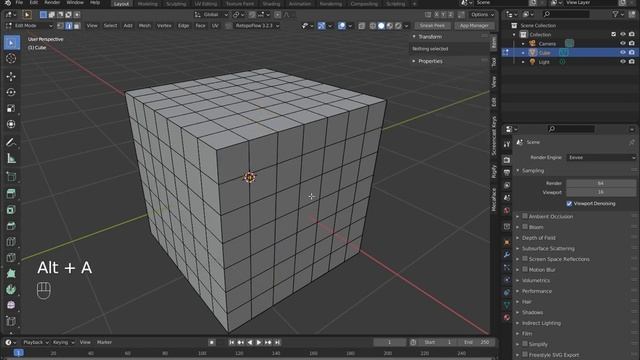Open the Tool properties tab
The height and width of the screenshot is (360, 640).
coord(507,144)
